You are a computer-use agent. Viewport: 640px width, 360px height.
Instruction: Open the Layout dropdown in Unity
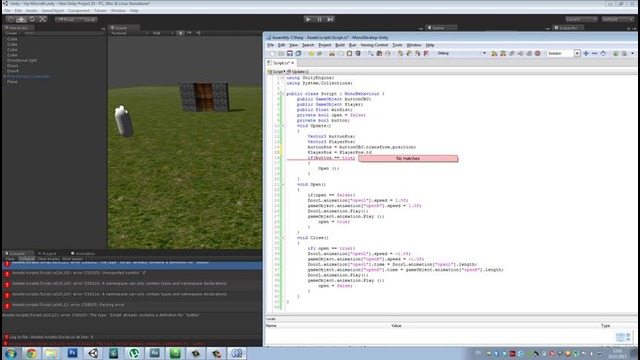618,19
